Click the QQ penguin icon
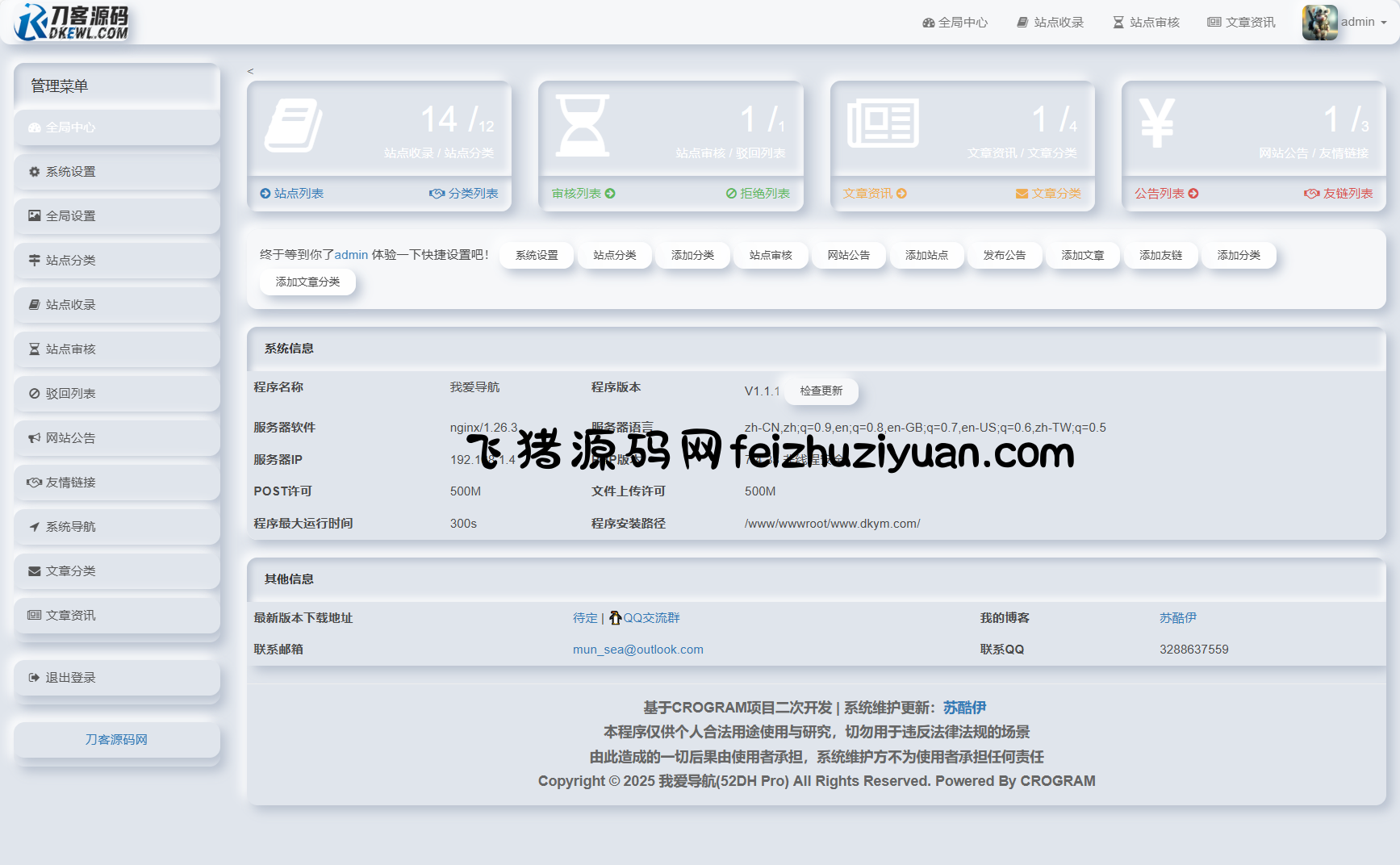 (x=615, y=618)
